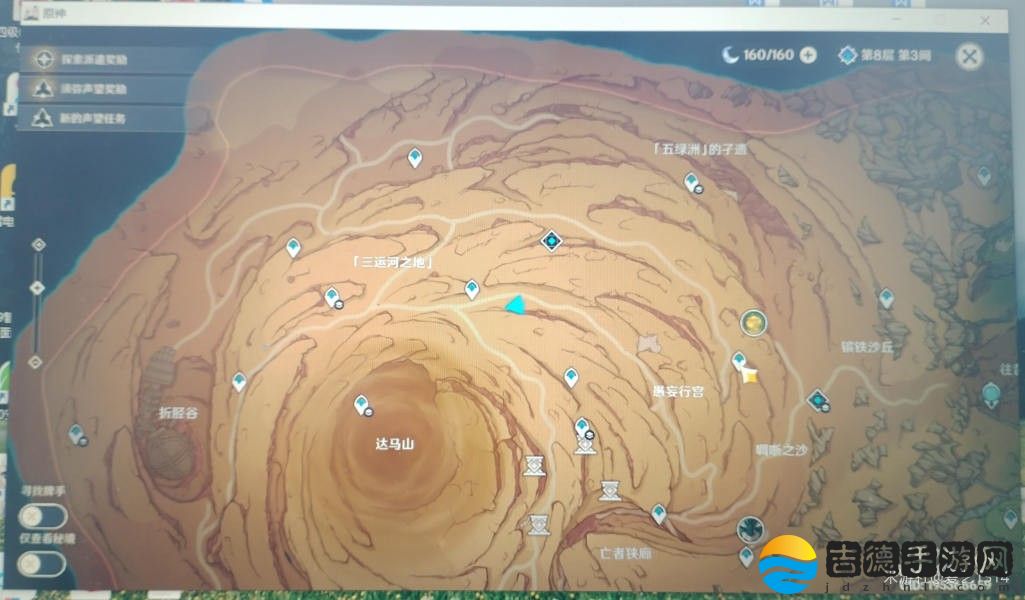Click the waypoint left of 「三运河之地」

pos(293,246)
